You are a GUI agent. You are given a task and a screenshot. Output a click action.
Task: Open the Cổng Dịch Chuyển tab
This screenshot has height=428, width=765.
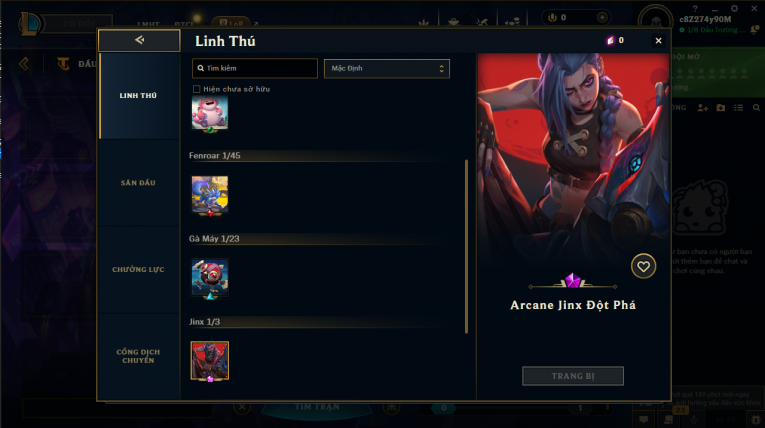(139, 356)
